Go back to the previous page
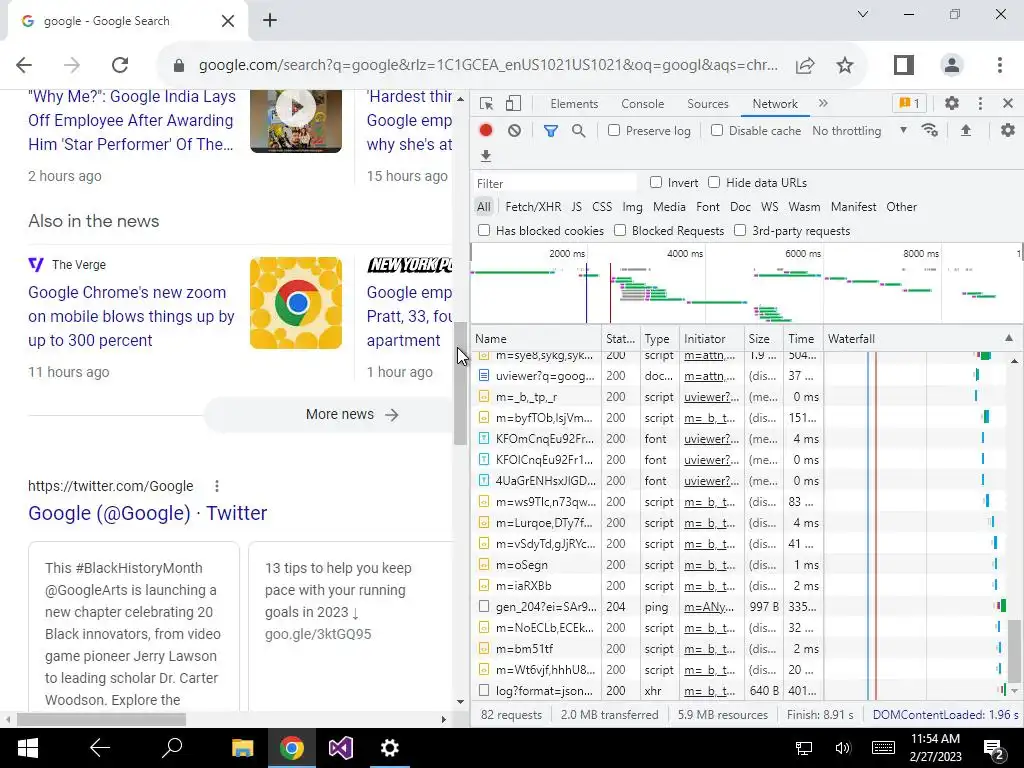The height and width of the screenshot is (768, 1024). click(24, 65)
